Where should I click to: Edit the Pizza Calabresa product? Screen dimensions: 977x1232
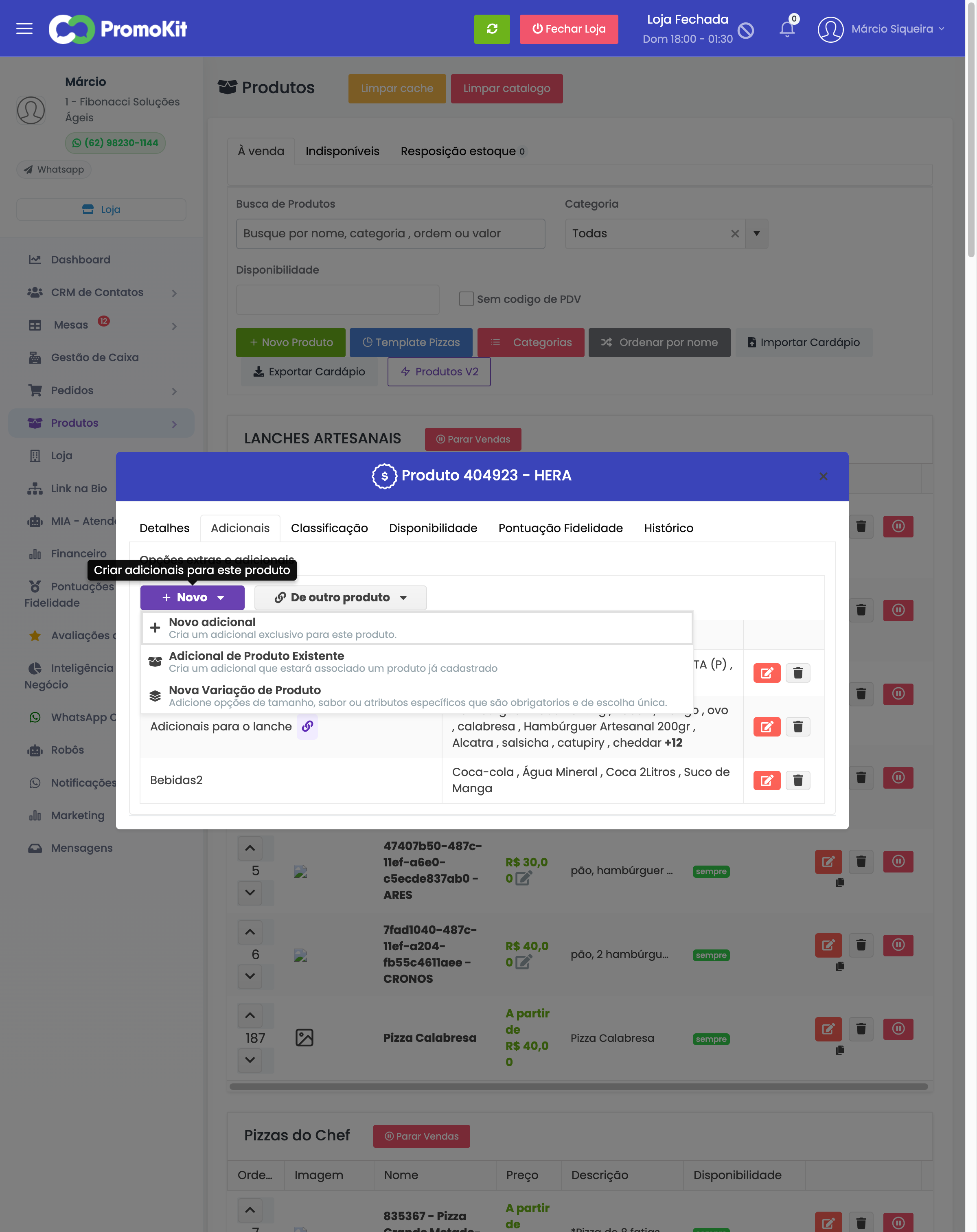coord(828,1029)
